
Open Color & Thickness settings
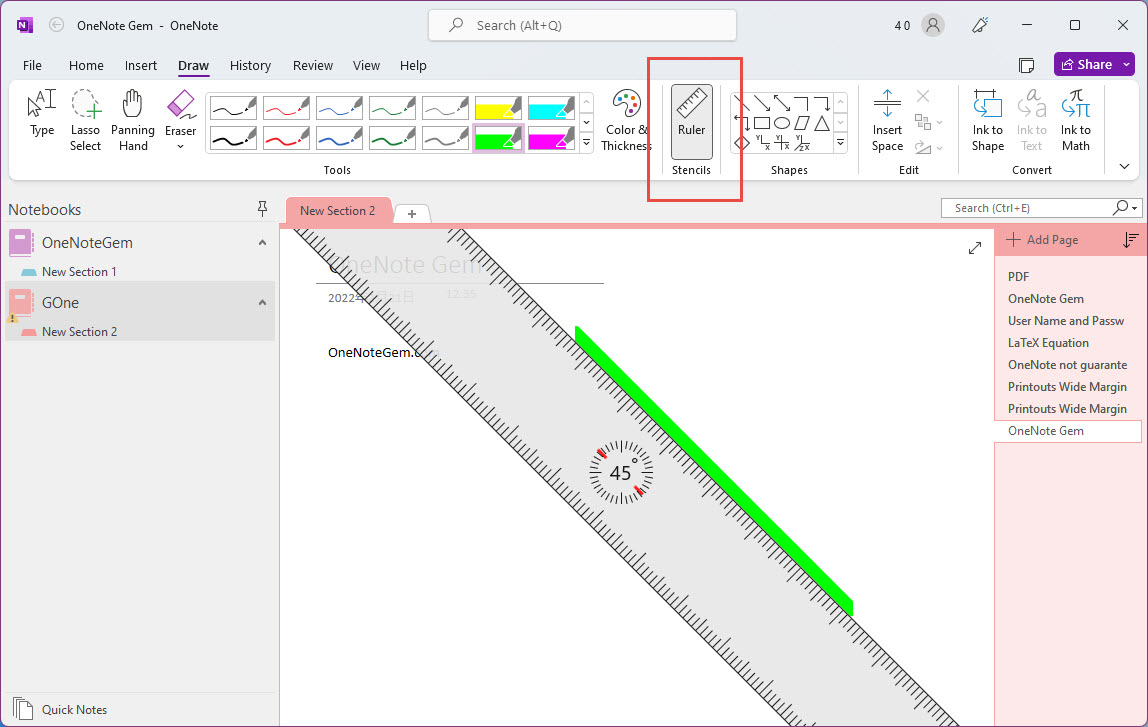tap(627, 120)
